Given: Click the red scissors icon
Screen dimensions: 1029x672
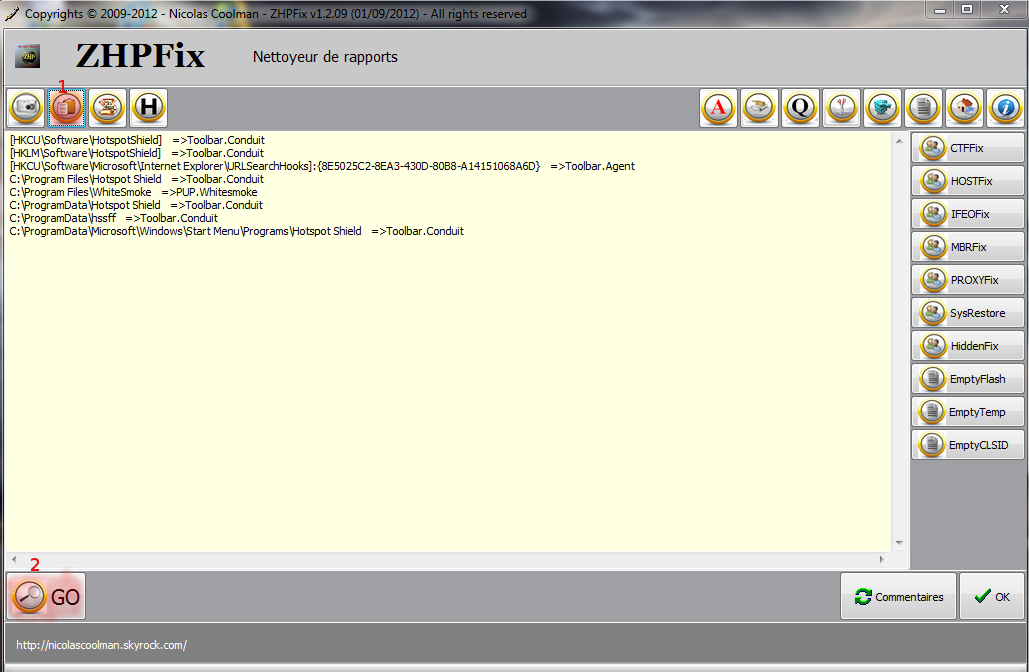Looking at the screenshot, I should 842,108.
